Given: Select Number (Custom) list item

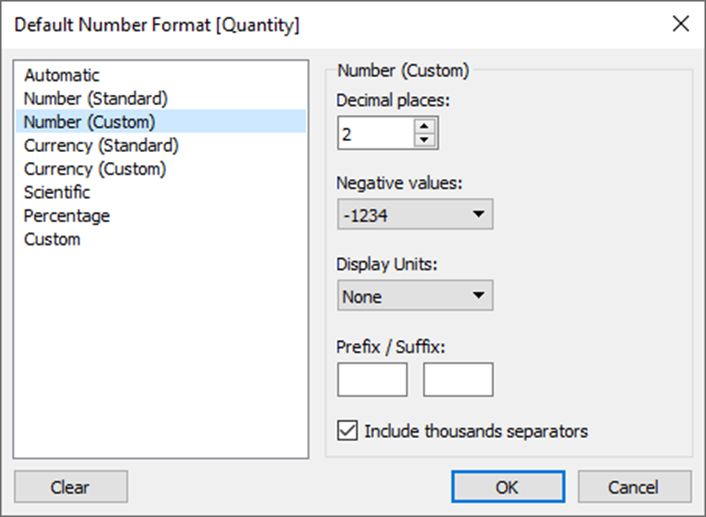Looking at the screenshot, I should tap(90, 122).
